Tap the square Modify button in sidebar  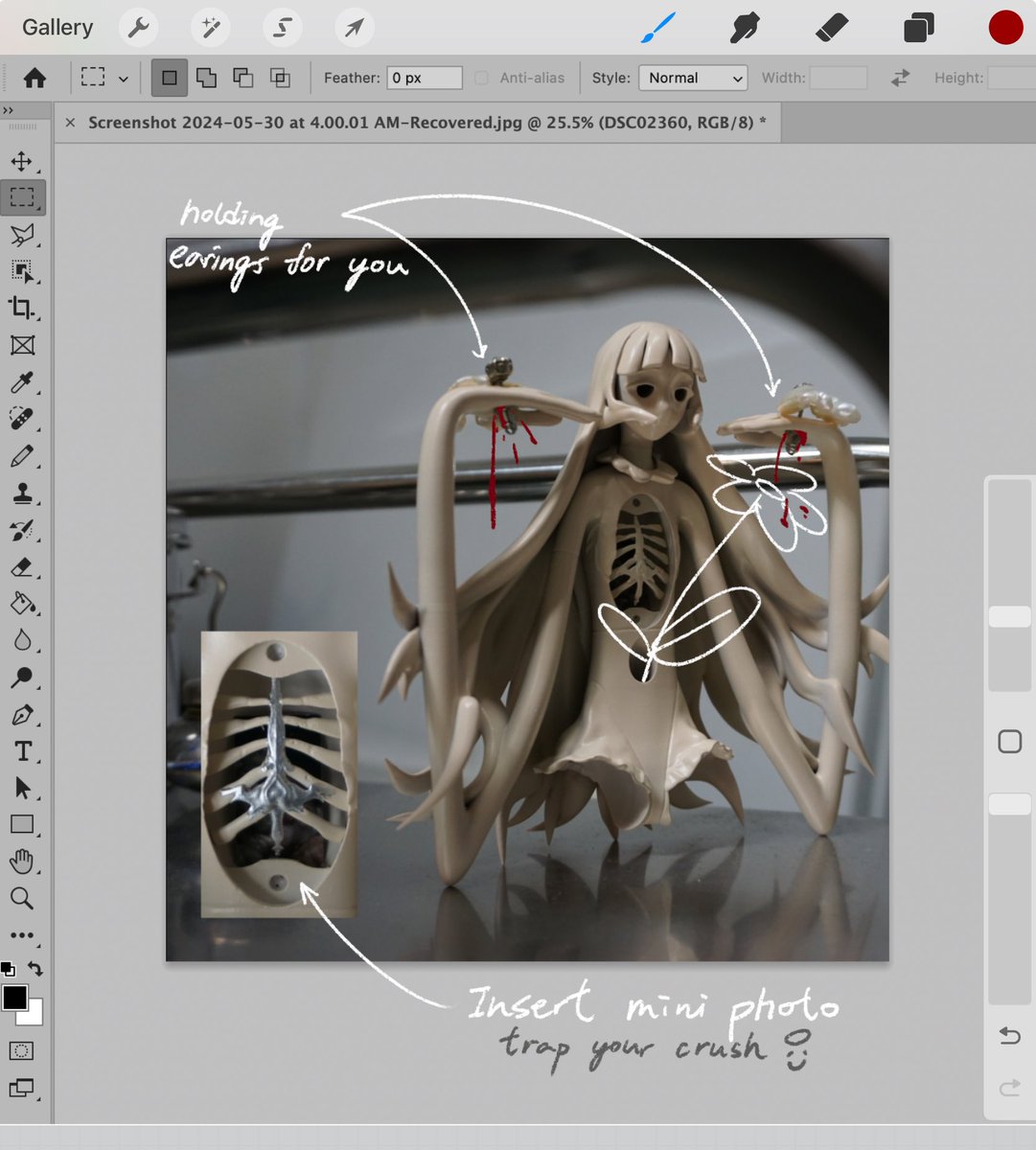1010,741
